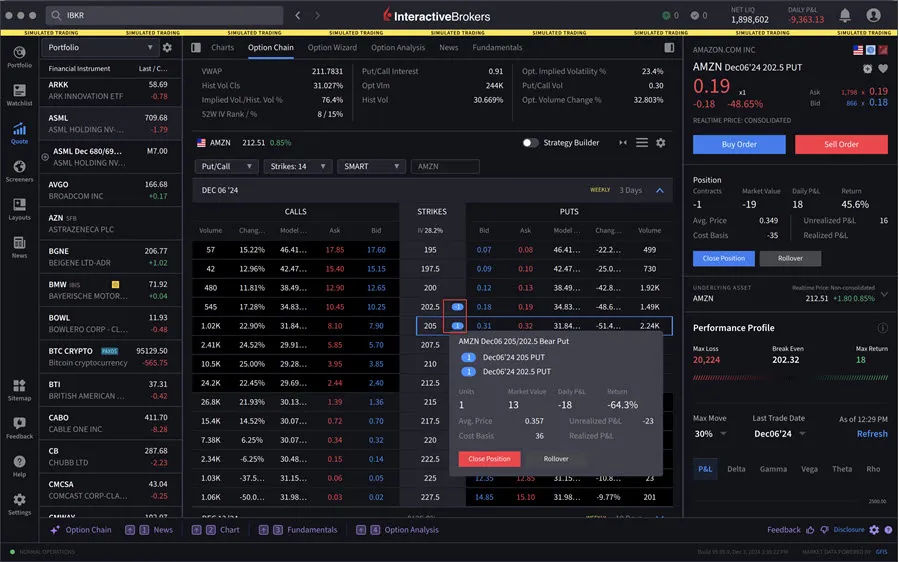The height and width of the screenshot is (562, 899).
Task: Open the user account profile icon
Action: coord(873,15)
